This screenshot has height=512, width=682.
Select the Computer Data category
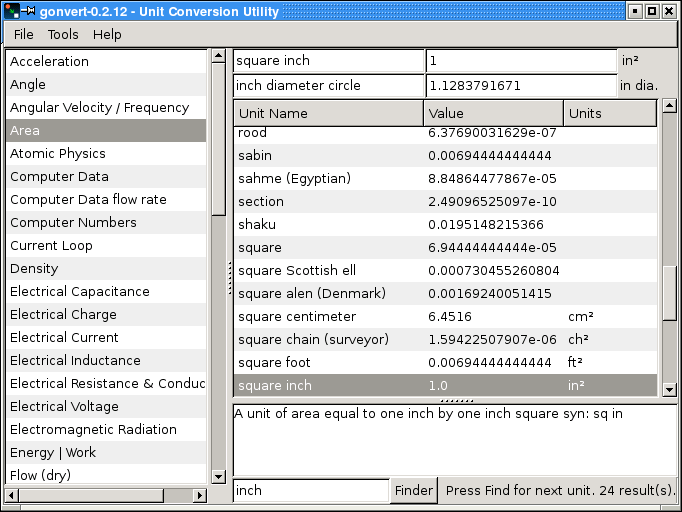coord(106,177)
